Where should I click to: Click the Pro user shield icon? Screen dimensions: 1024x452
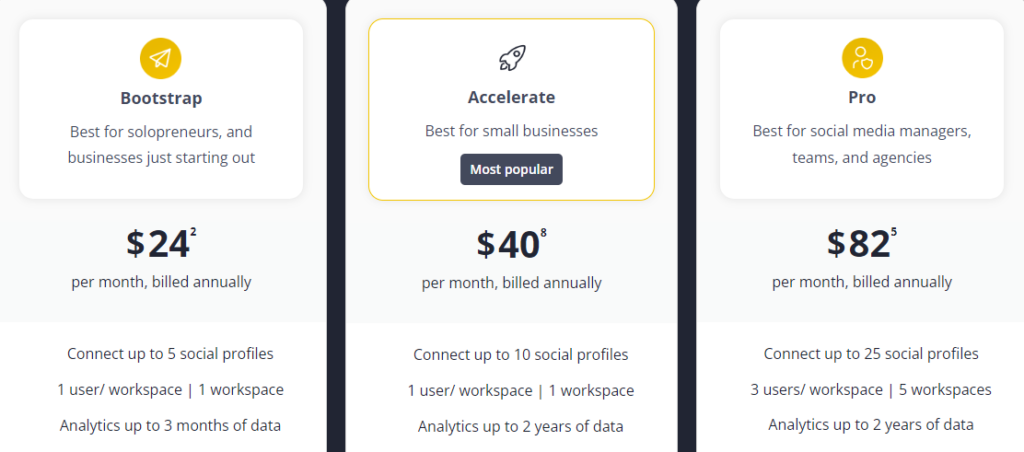[862, 58]
